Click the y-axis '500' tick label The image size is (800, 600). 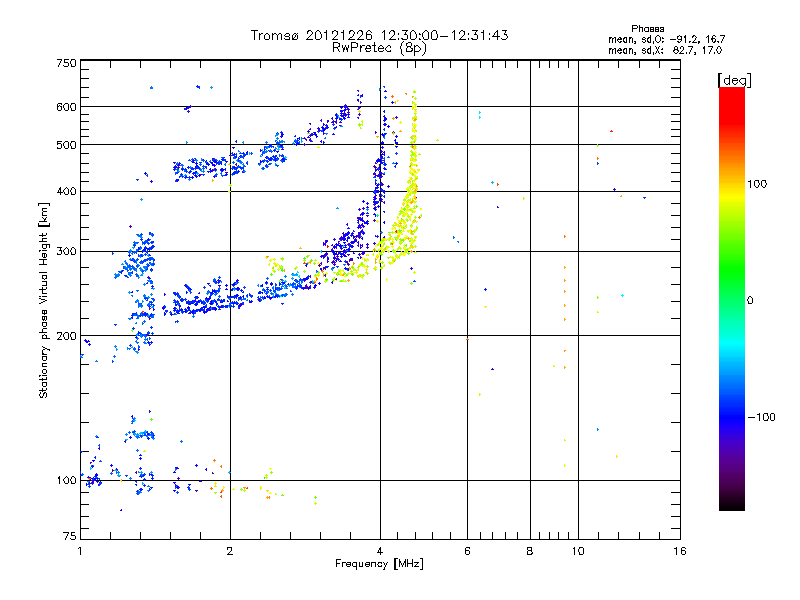click(x=67, y=145)
